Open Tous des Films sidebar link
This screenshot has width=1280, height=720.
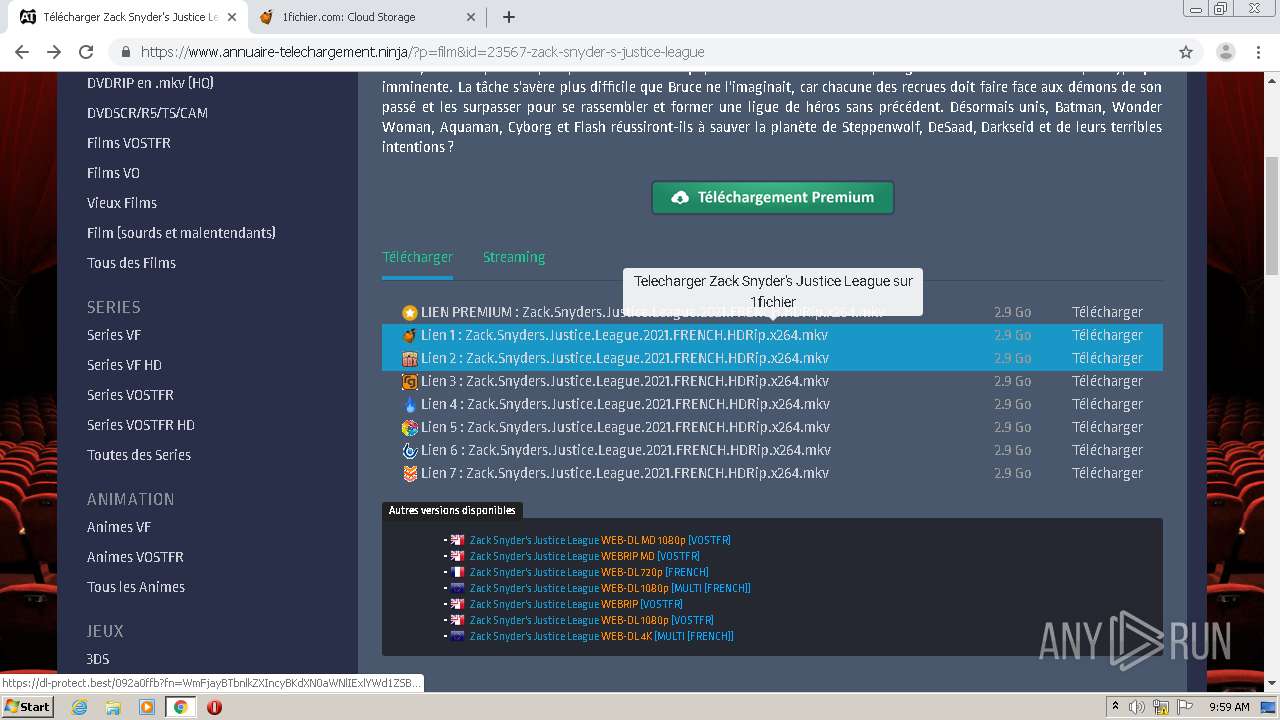[x=131, y=263]
